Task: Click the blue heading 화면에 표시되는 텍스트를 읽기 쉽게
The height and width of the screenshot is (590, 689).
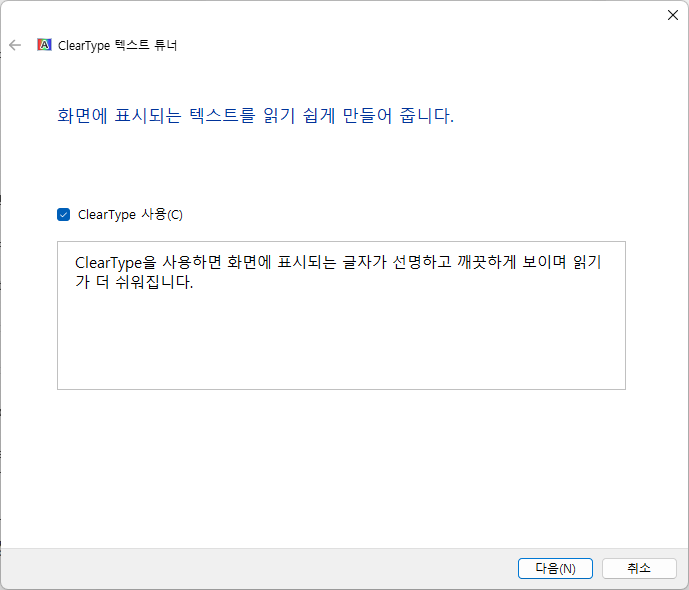Action: 255,116
